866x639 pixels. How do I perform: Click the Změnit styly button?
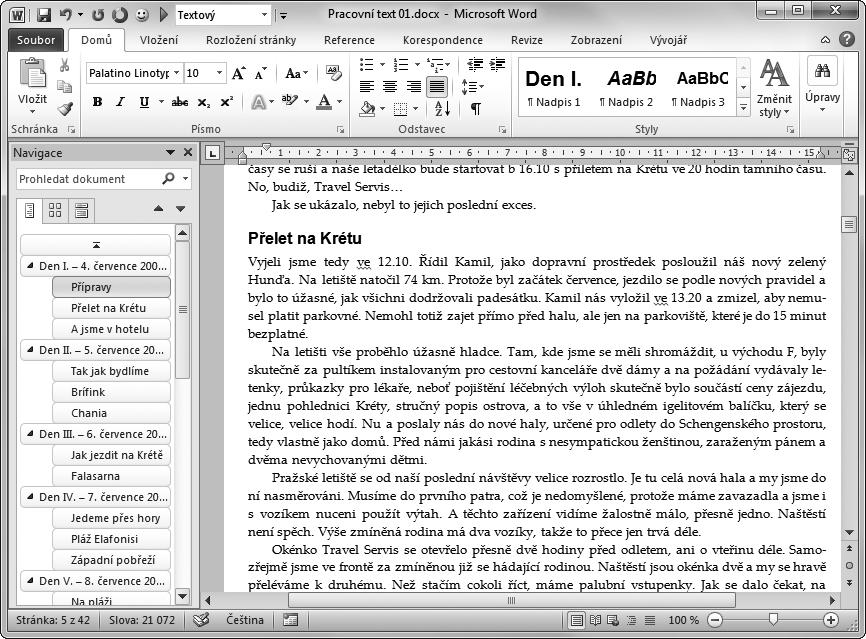(x=774, y=88)
